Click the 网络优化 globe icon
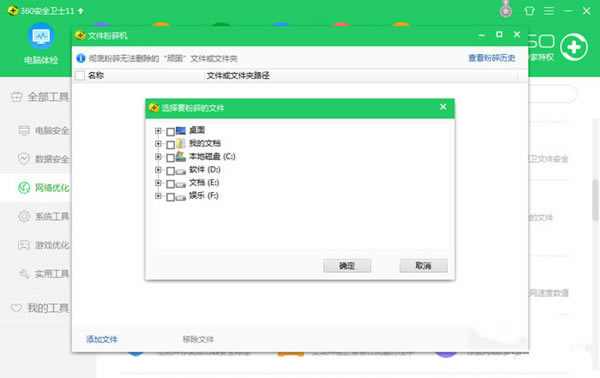The image size is (600, 378). [24, 187]
